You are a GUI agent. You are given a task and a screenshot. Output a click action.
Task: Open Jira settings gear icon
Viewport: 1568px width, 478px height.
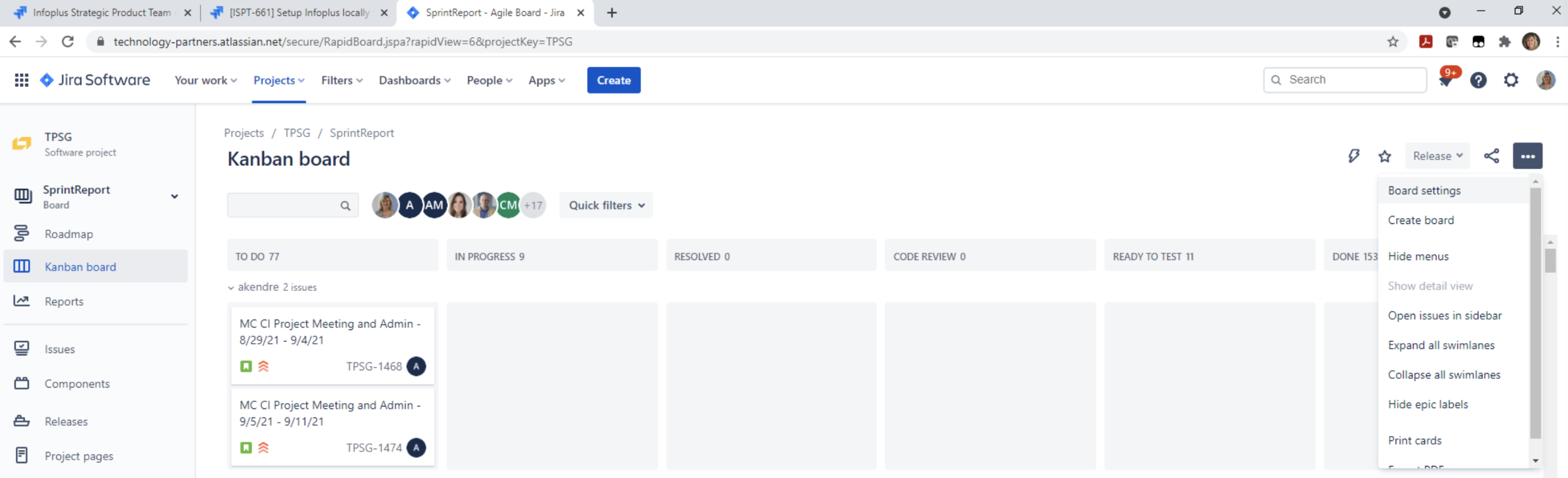pyautogui.click(x=1511, y=80)
